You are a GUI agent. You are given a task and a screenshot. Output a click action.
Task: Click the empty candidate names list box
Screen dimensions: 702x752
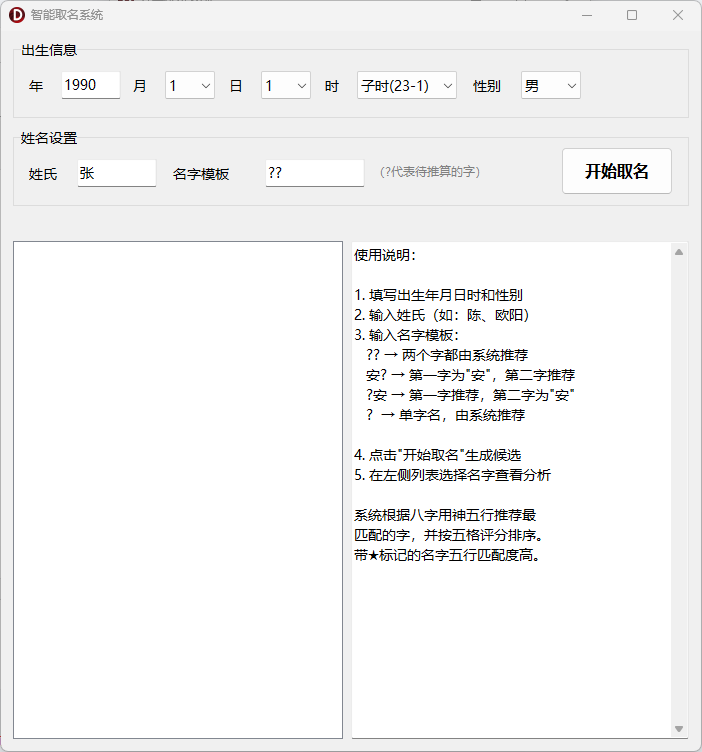tap(178, 490)
